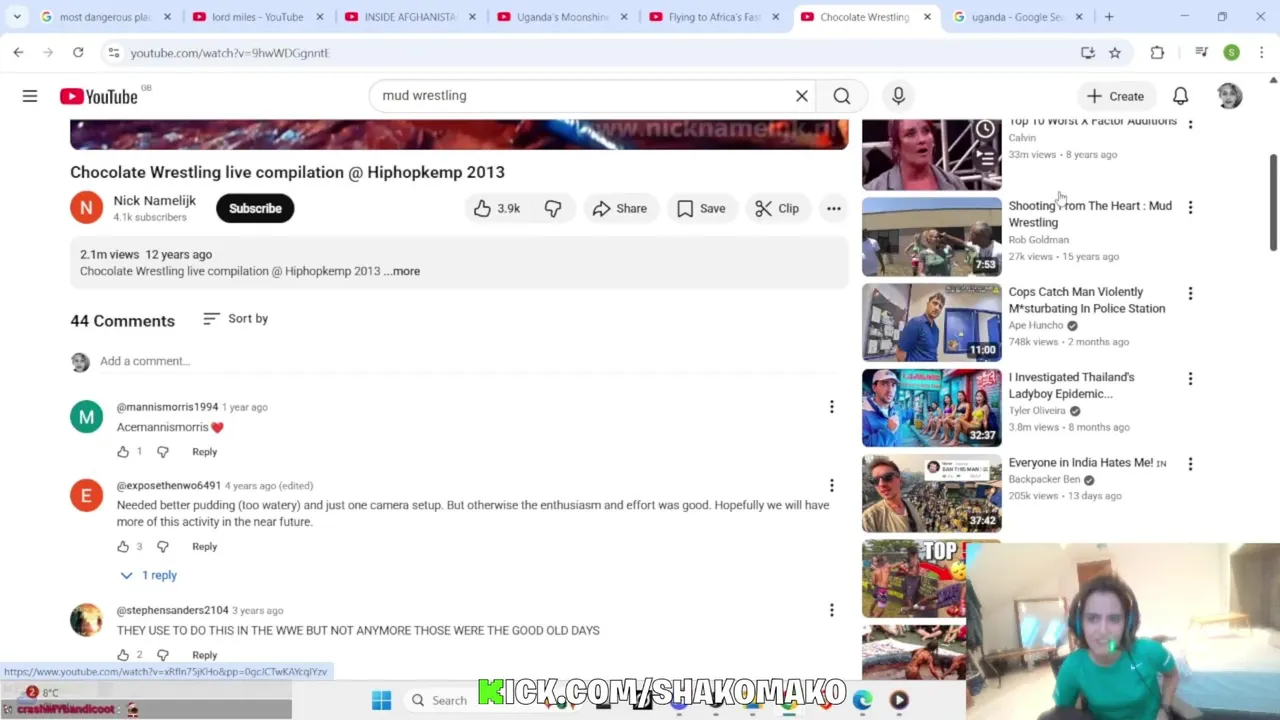Open the notifications bell
The image size is (1280, 720).
point(1180,96)
